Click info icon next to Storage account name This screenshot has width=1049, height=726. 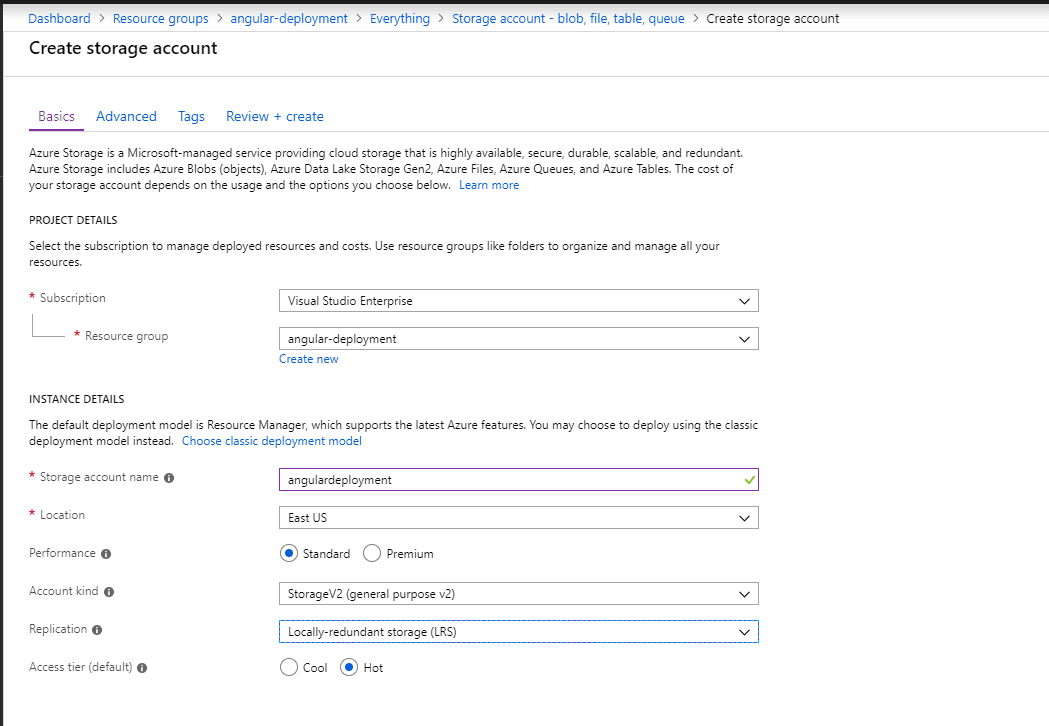click(x=169, y=478)
